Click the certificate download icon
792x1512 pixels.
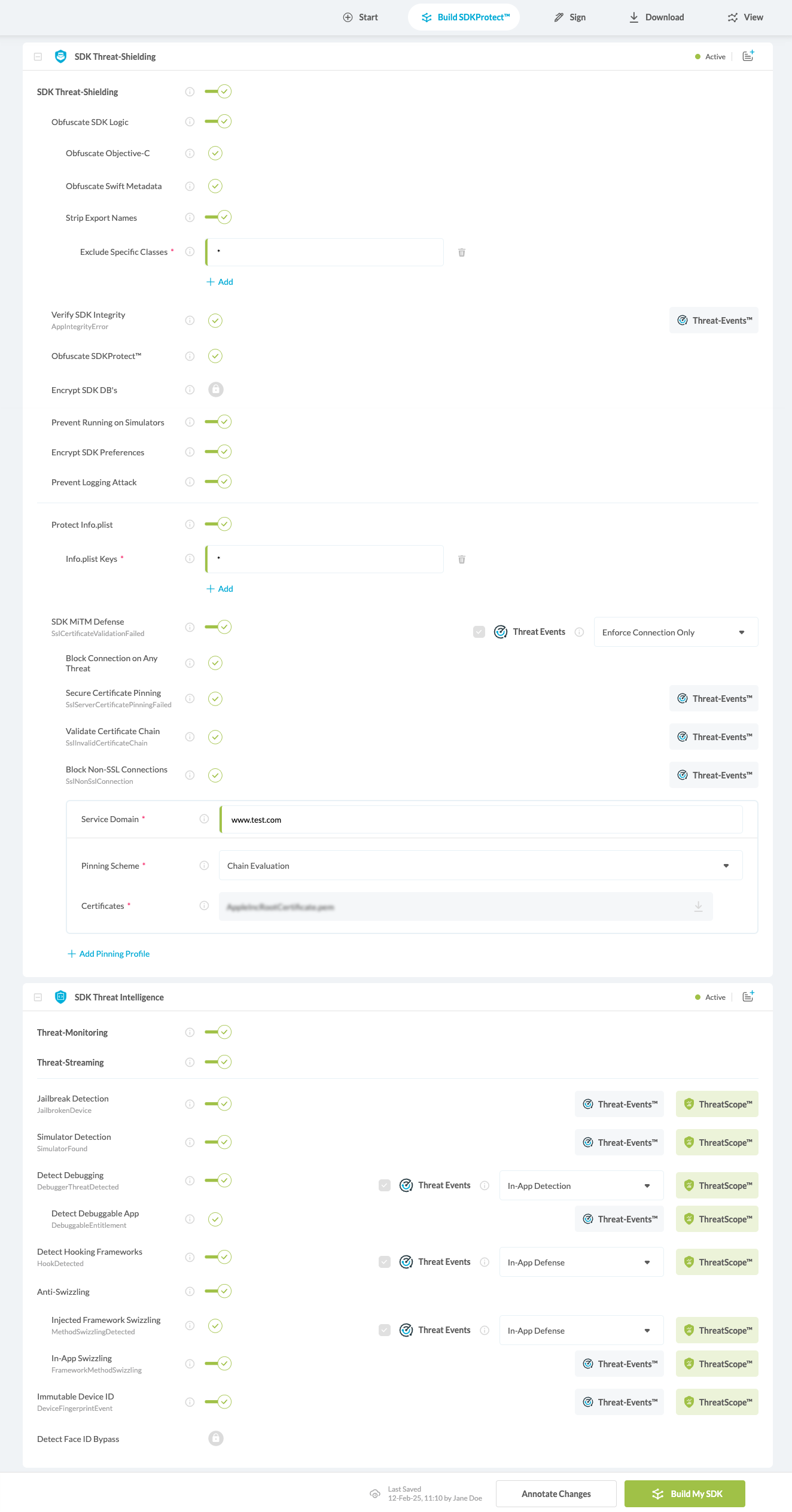(698, 906)
